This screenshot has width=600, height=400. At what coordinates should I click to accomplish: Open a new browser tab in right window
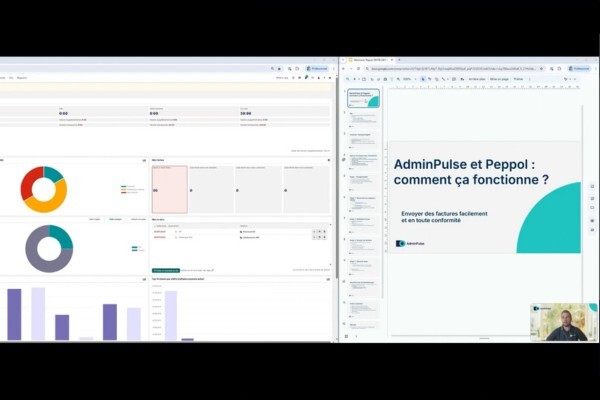tap(399, 60)
